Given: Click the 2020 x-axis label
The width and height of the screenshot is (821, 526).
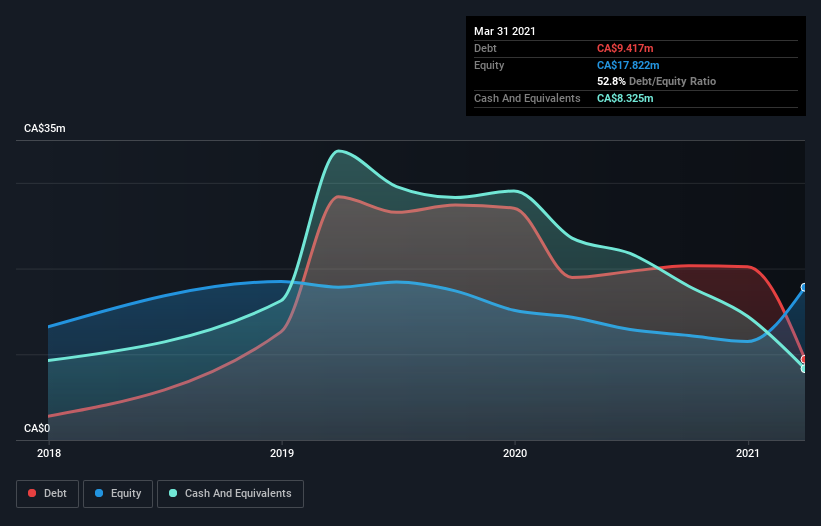Looking at the screenshot, I should (x=515, y=453).
